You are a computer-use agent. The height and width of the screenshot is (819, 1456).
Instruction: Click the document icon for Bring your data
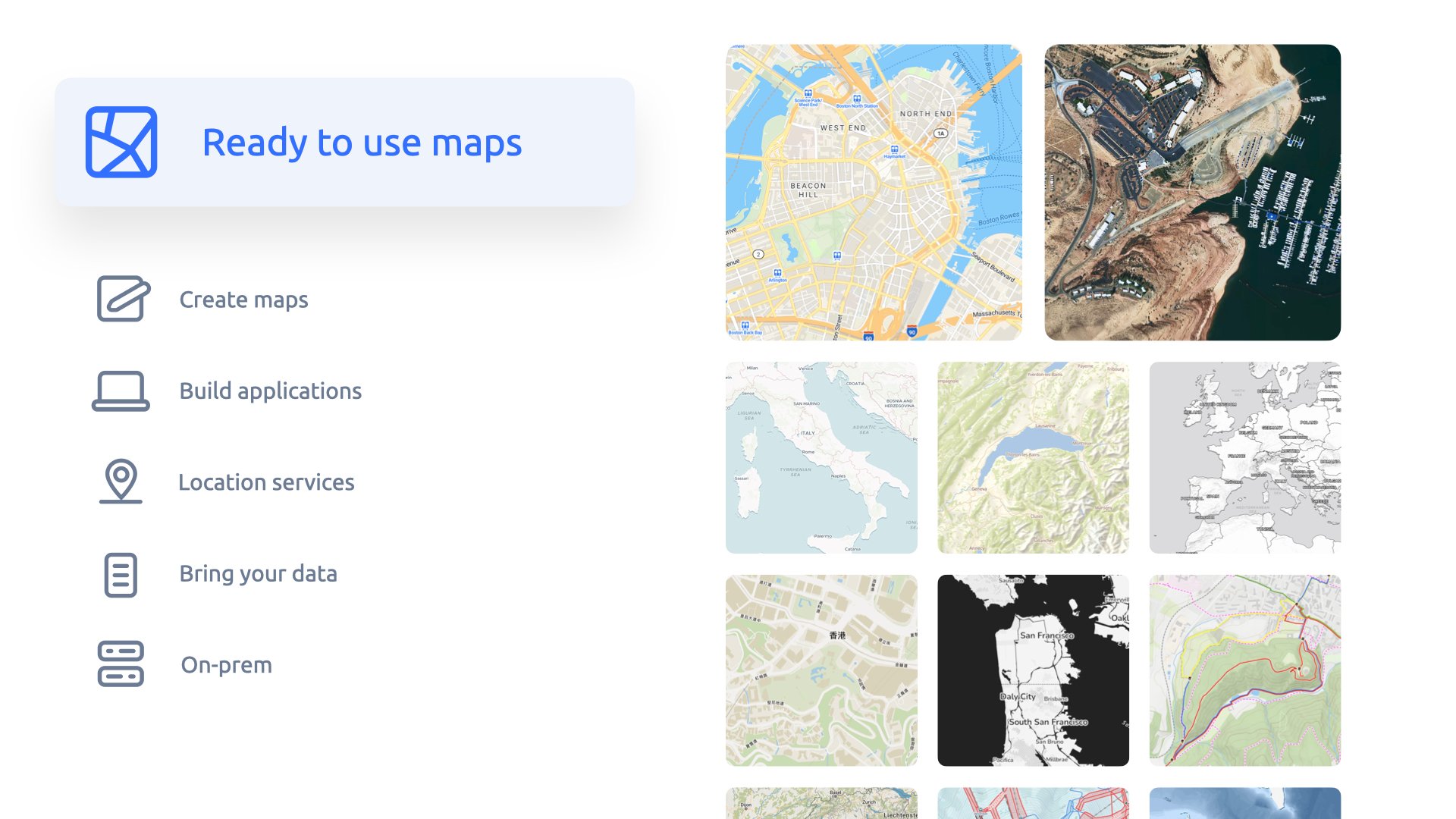[x=121, y=574]
